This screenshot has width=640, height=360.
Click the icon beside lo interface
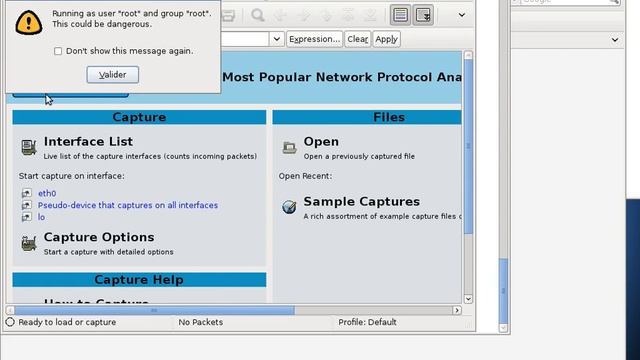(x=27, y=217)
